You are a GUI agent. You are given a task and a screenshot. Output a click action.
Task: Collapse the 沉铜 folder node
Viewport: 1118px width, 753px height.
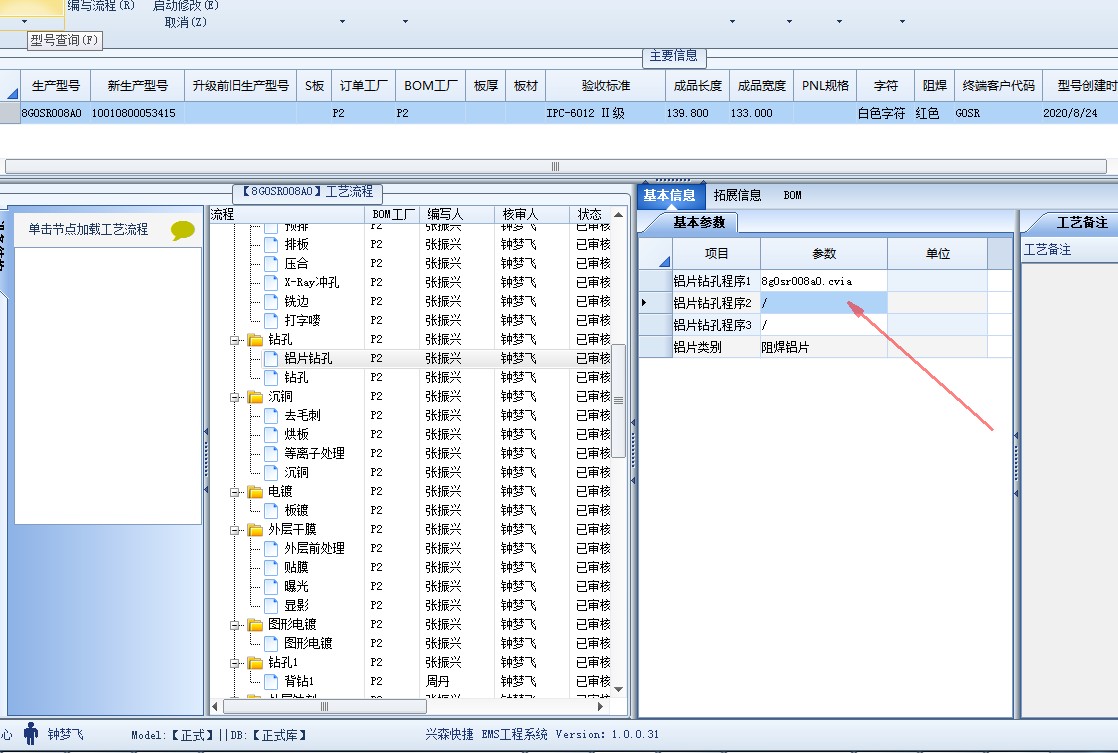(235, 397)
